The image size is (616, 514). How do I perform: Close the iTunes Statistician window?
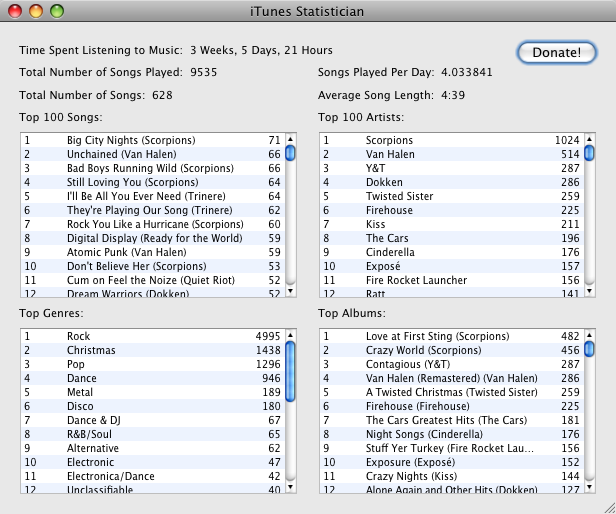15,11
